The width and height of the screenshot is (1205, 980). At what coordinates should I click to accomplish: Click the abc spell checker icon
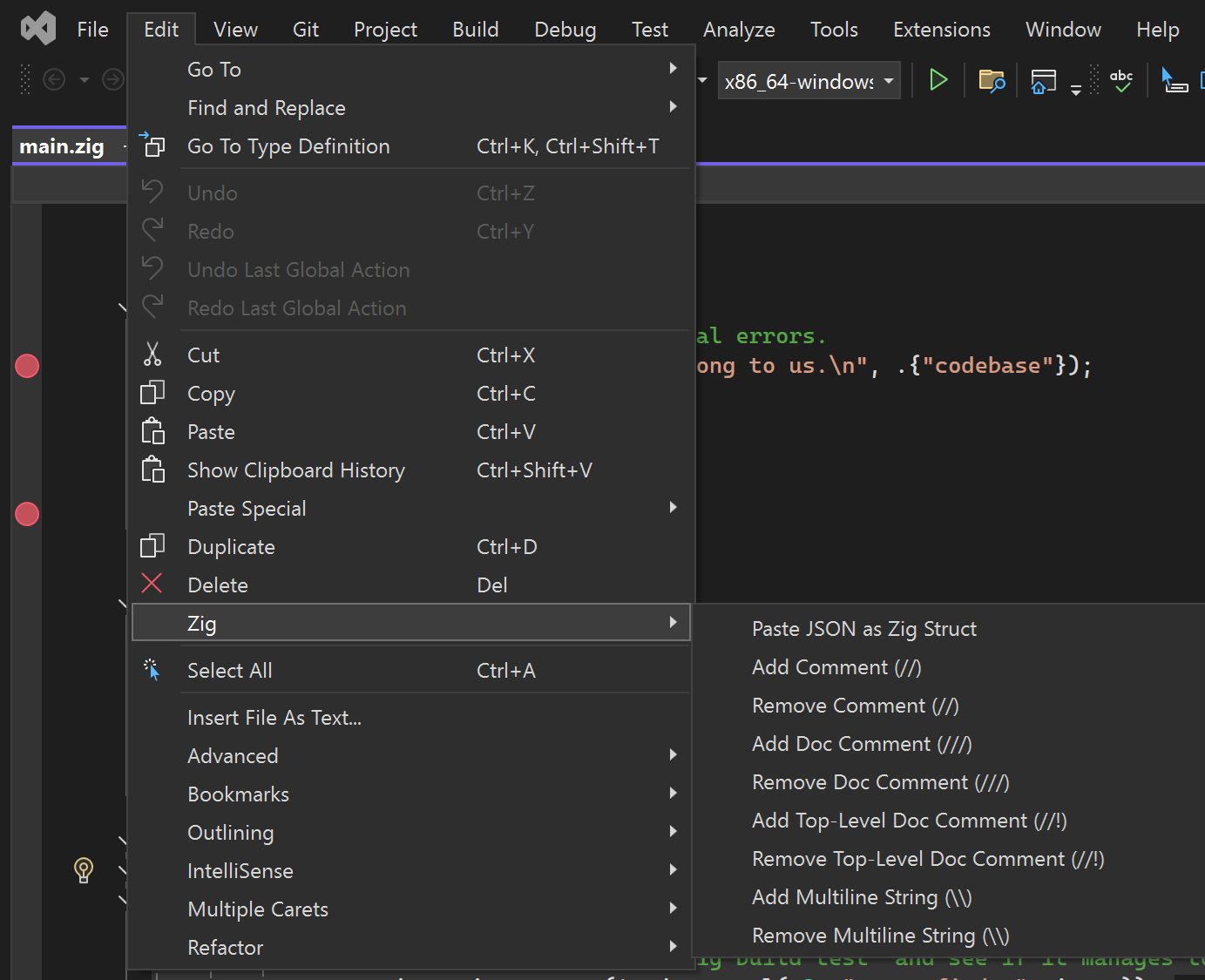[x=1121, y=81]
